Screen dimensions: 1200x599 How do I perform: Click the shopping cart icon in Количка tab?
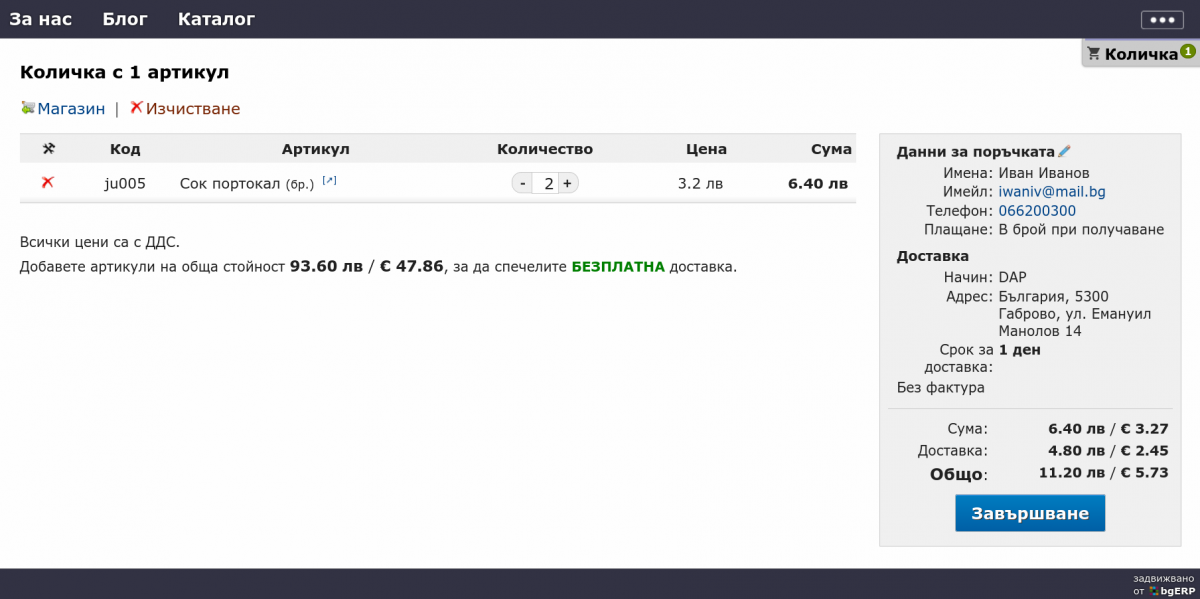click(1094, 54)
